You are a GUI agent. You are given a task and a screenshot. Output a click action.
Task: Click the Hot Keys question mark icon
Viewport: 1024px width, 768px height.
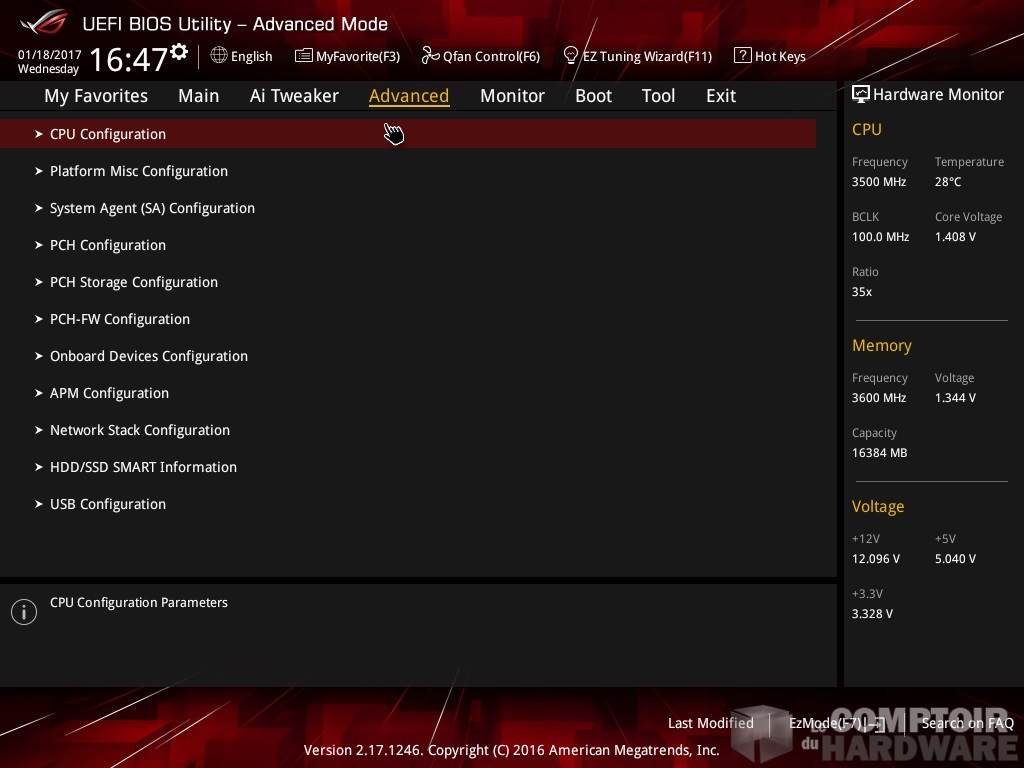tap(742, 56)
